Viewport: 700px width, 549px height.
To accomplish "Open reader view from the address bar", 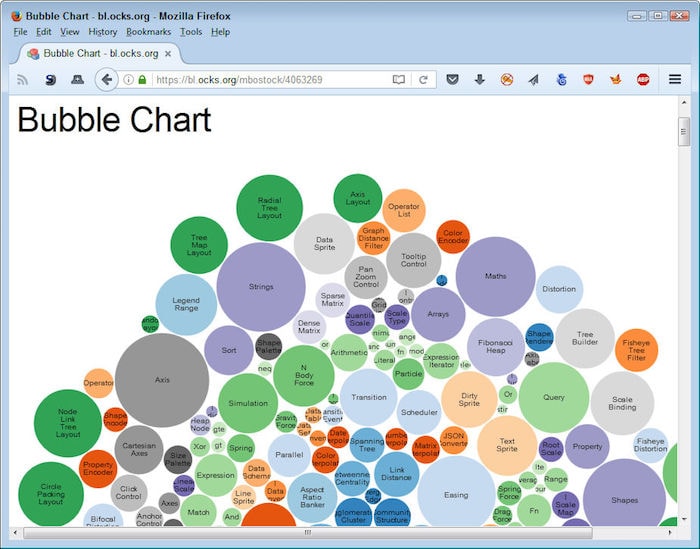I will [398, 80].
